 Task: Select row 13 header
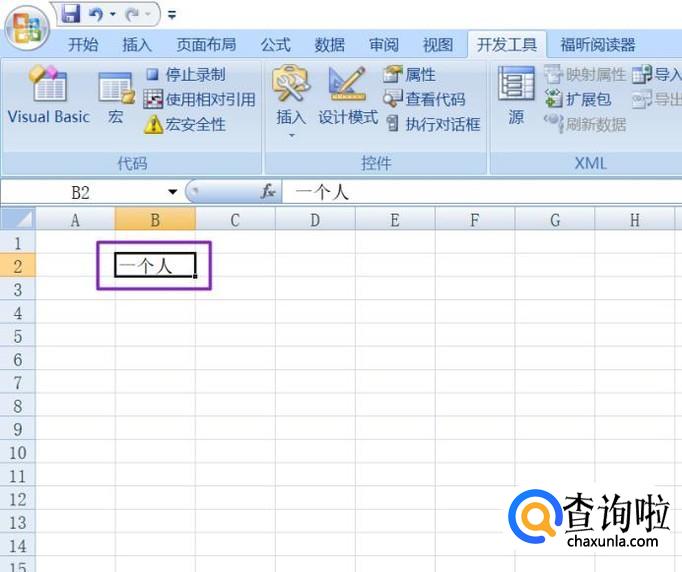(18, 522)
